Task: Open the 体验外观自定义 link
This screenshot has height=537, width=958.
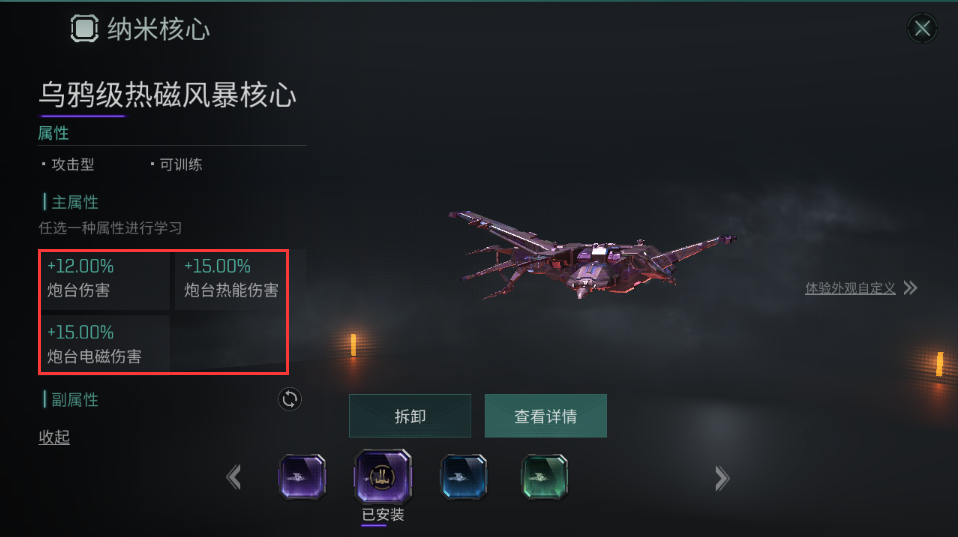Action: (x=850, y=288)
